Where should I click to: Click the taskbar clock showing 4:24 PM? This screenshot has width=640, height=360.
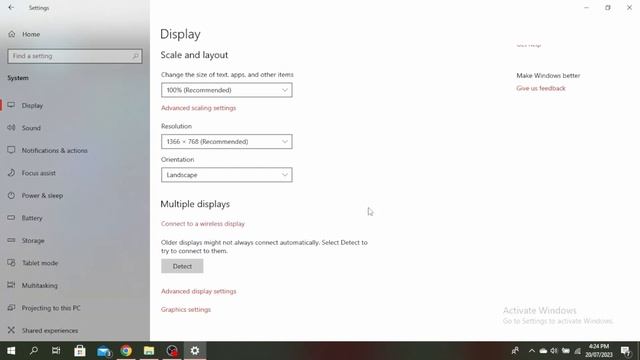[x=599, y=351]
